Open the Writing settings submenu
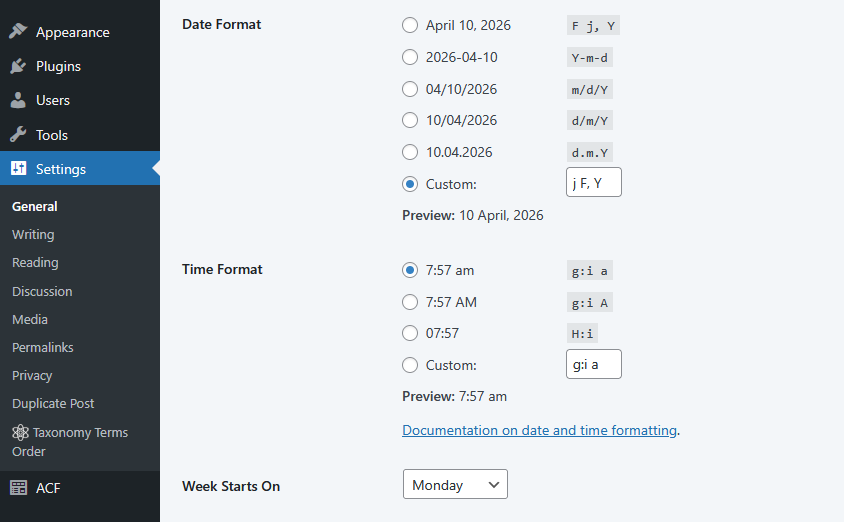 point(33,235)
